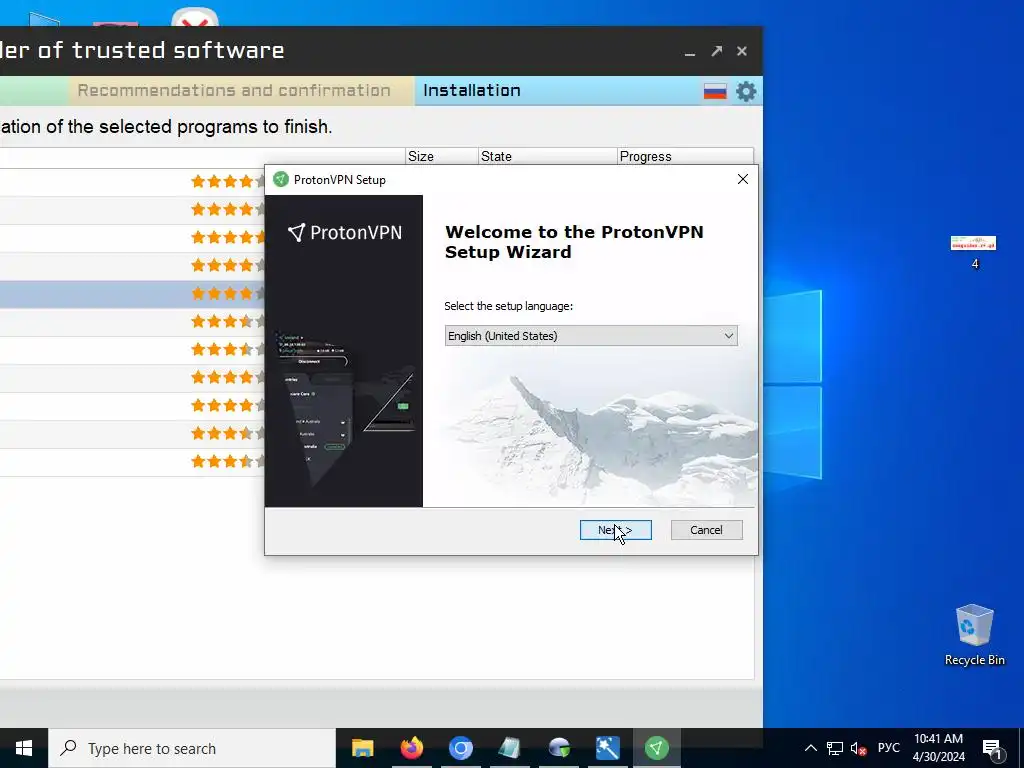
Task: Open installer settings gear icon
Action: tap(746, 91)
